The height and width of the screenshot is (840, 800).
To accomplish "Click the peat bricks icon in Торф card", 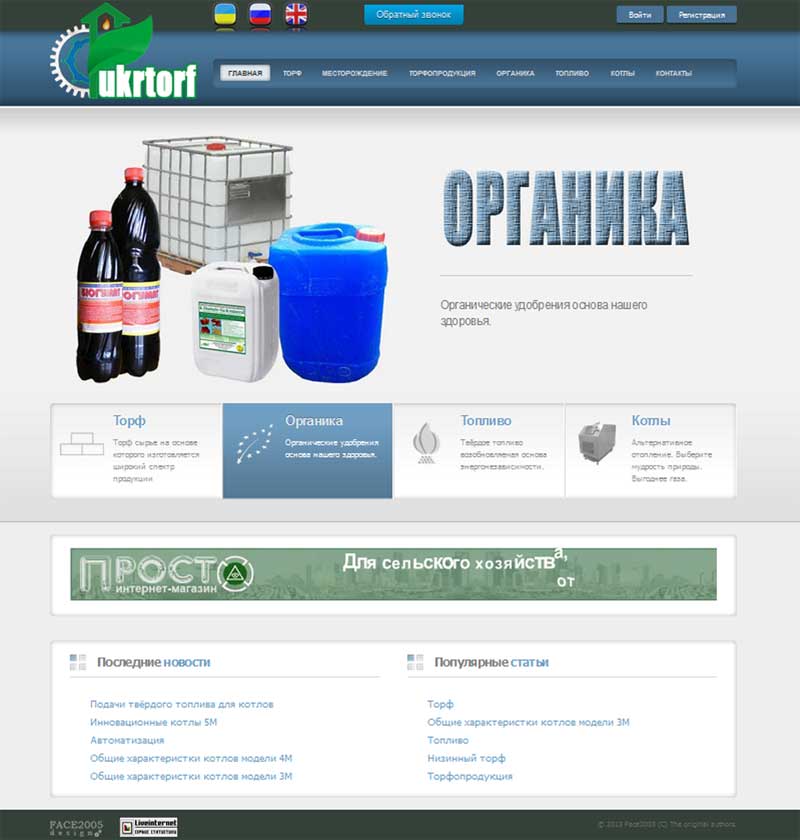I will tap(82, 444).
